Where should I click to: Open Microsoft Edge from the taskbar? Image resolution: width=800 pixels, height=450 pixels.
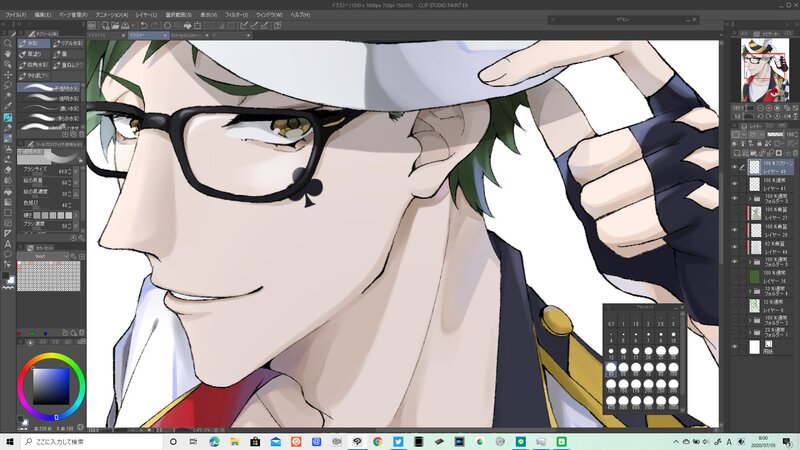click(214, 441)
